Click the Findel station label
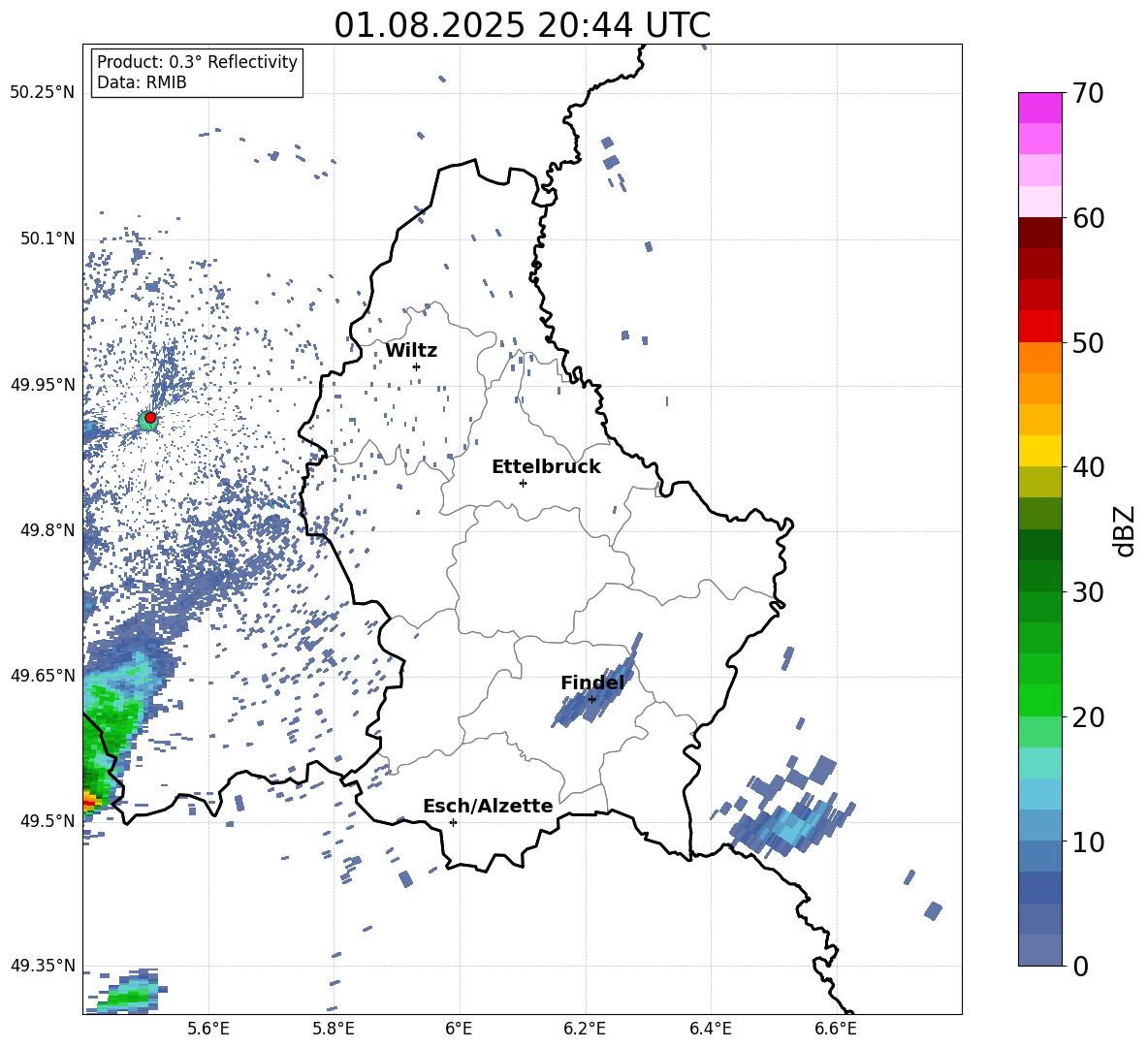Screen dimensions: 1148x1048 coord(592,683)
